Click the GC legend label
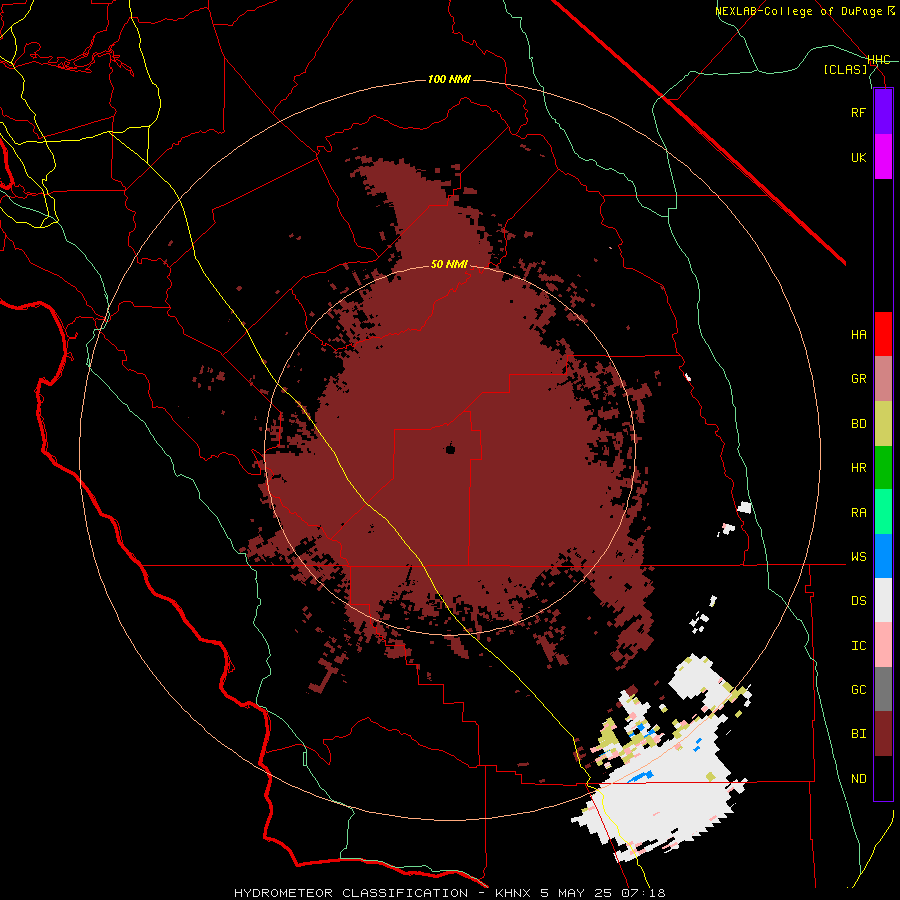Screen dimensions: 900x900 (x=858, y=689)
